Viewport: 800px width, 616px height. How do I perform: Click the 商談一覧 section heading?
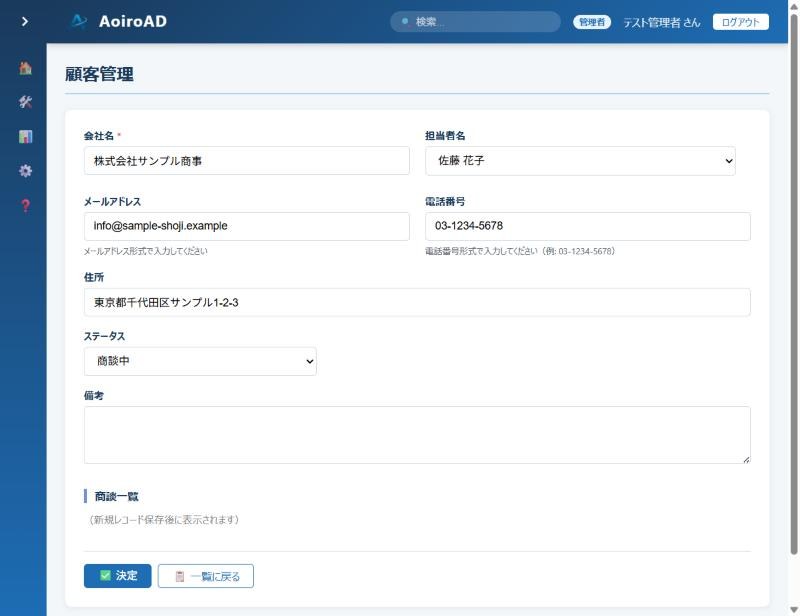click(116, 496)
